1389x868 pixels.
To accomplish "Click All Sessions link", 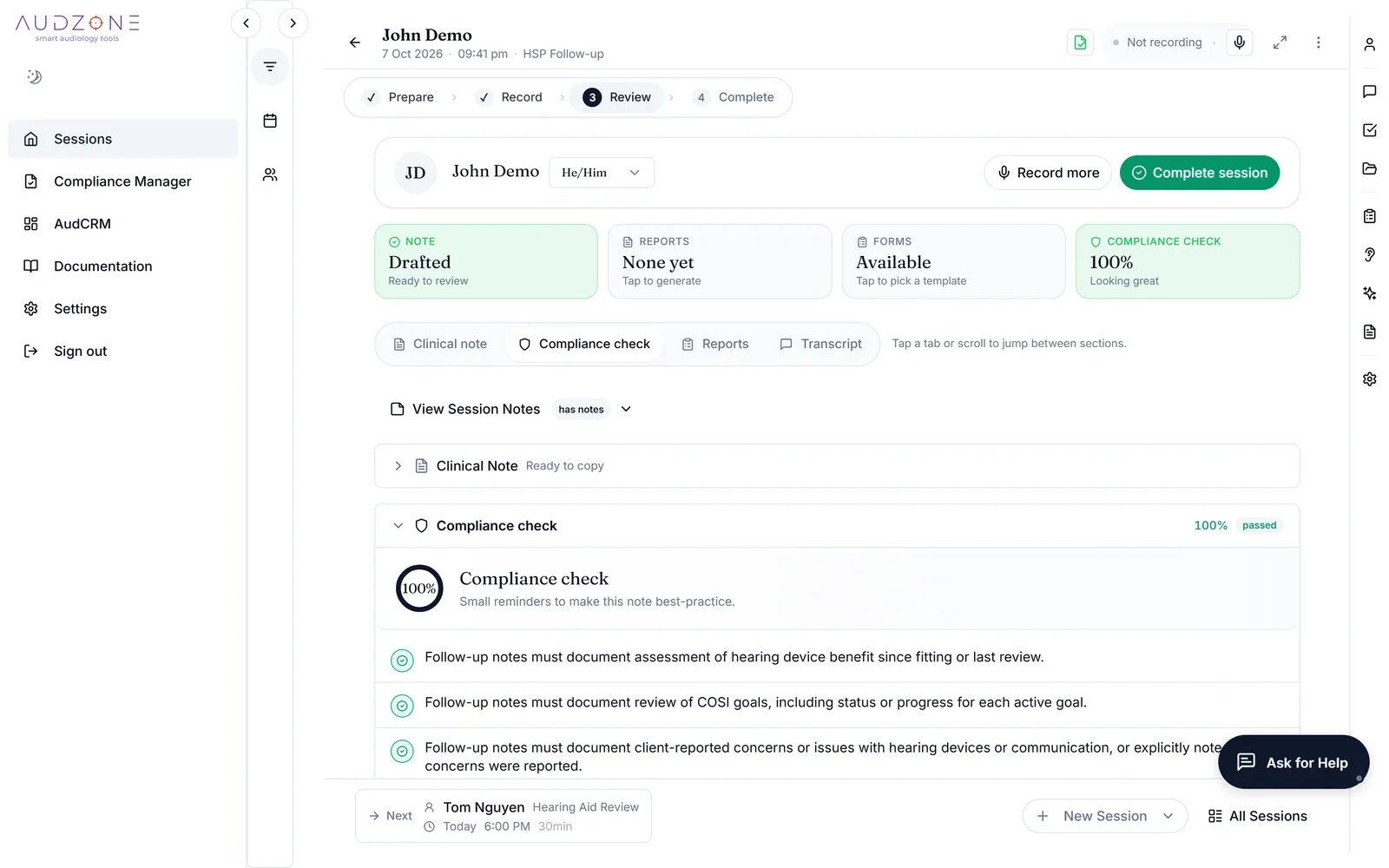I will click(x=1257, y=816).
